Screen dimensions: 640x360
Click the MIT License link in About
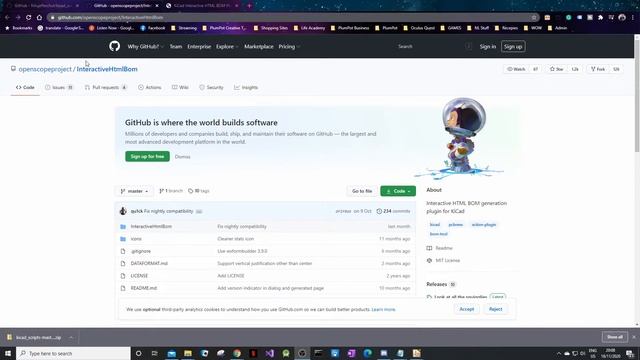(447, 260)
